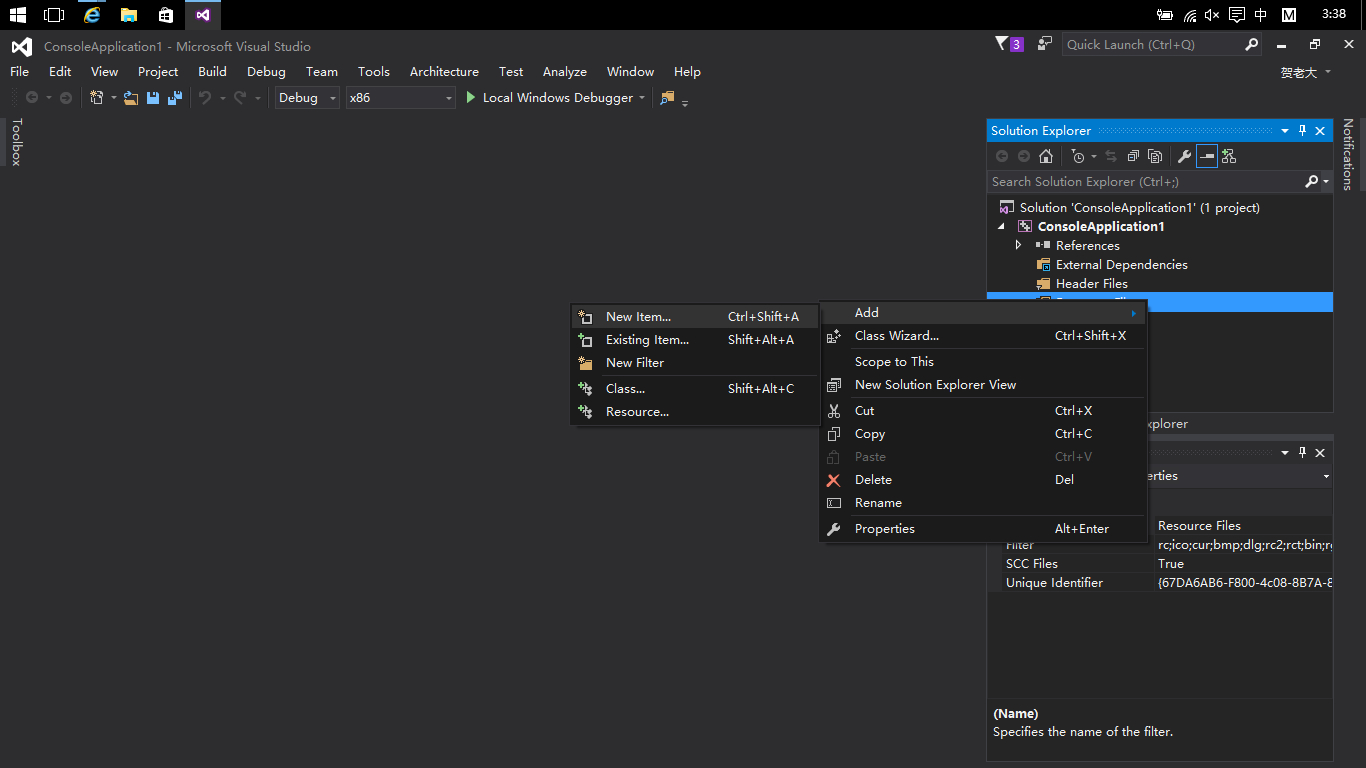This screenshot has height=768, width=1366.
Task: Click the notifications flag icon in title bar
Action: point(1002,44)
